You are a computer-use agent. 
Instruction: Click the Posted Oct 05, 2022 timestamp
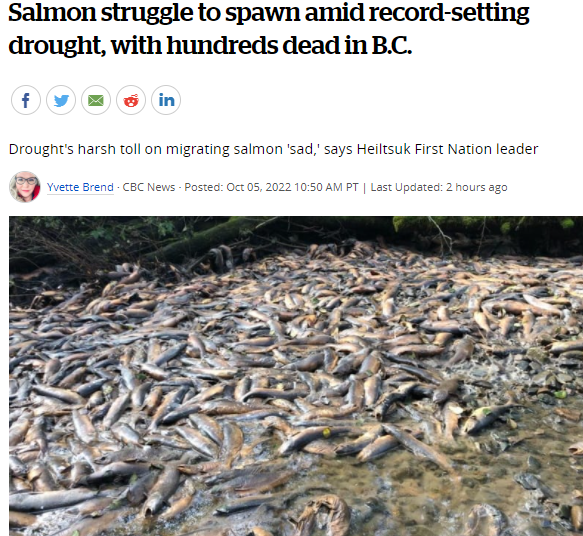271,187
